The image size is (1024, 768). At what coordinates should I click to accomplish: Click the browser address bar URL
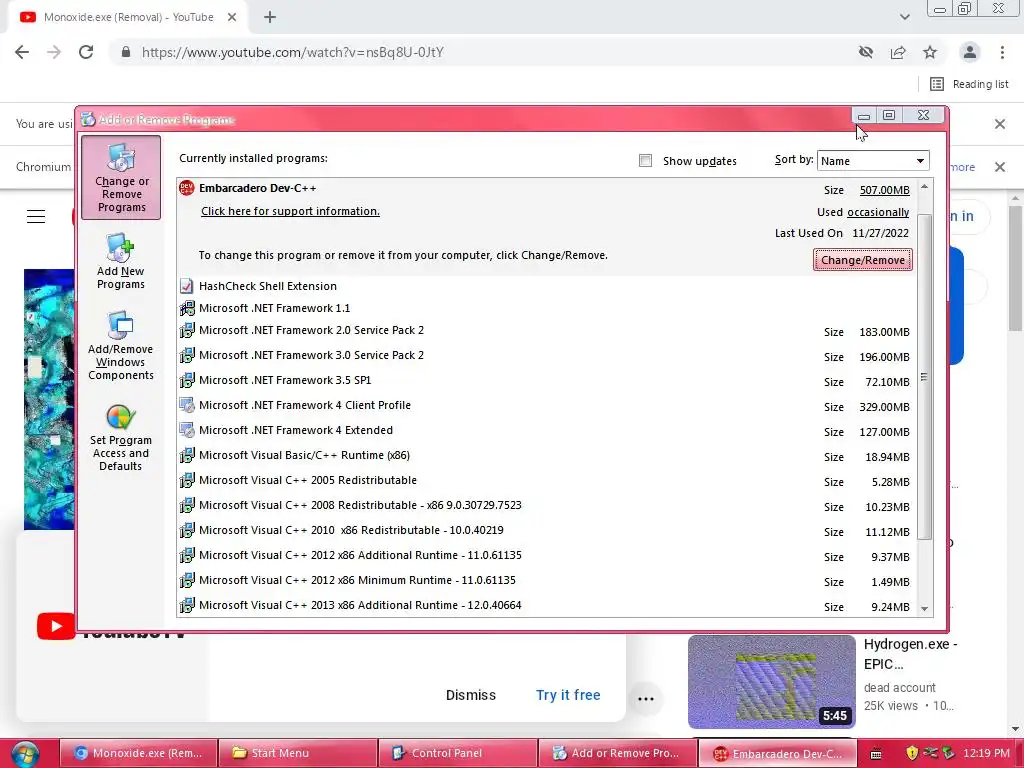click(293, 52)
